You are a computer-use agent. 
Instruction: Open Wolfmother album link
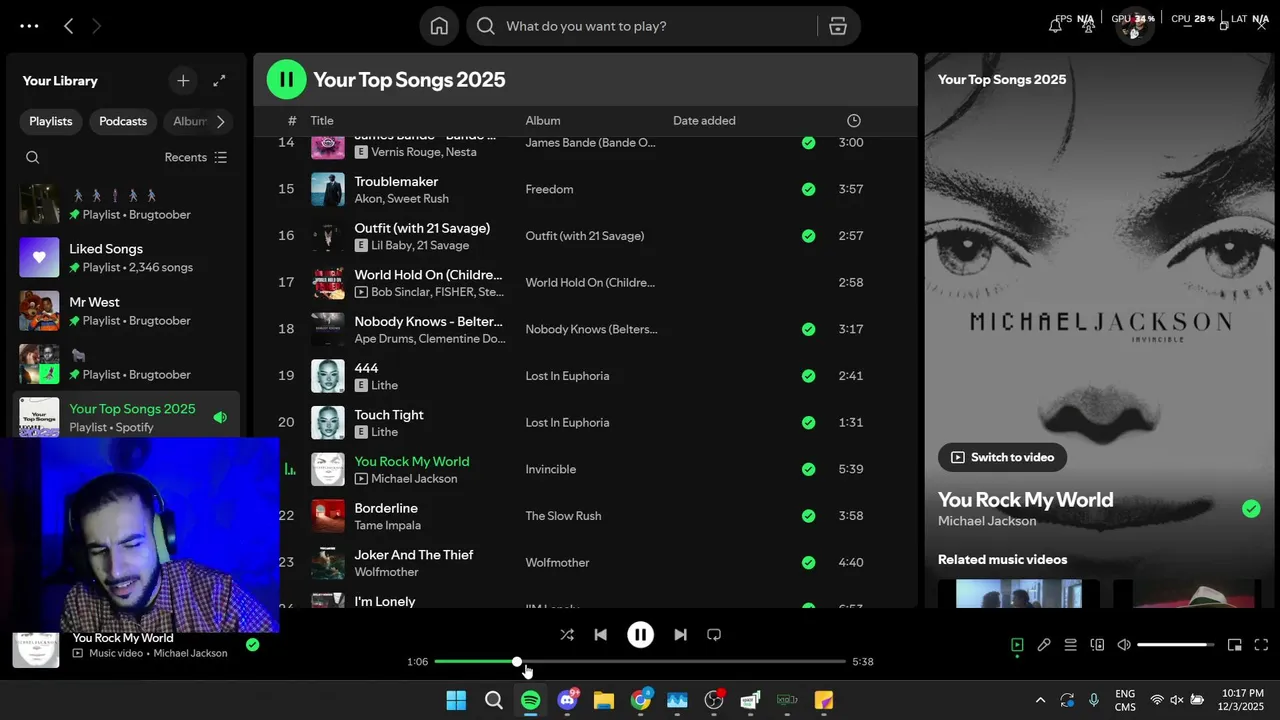(557, 563)
